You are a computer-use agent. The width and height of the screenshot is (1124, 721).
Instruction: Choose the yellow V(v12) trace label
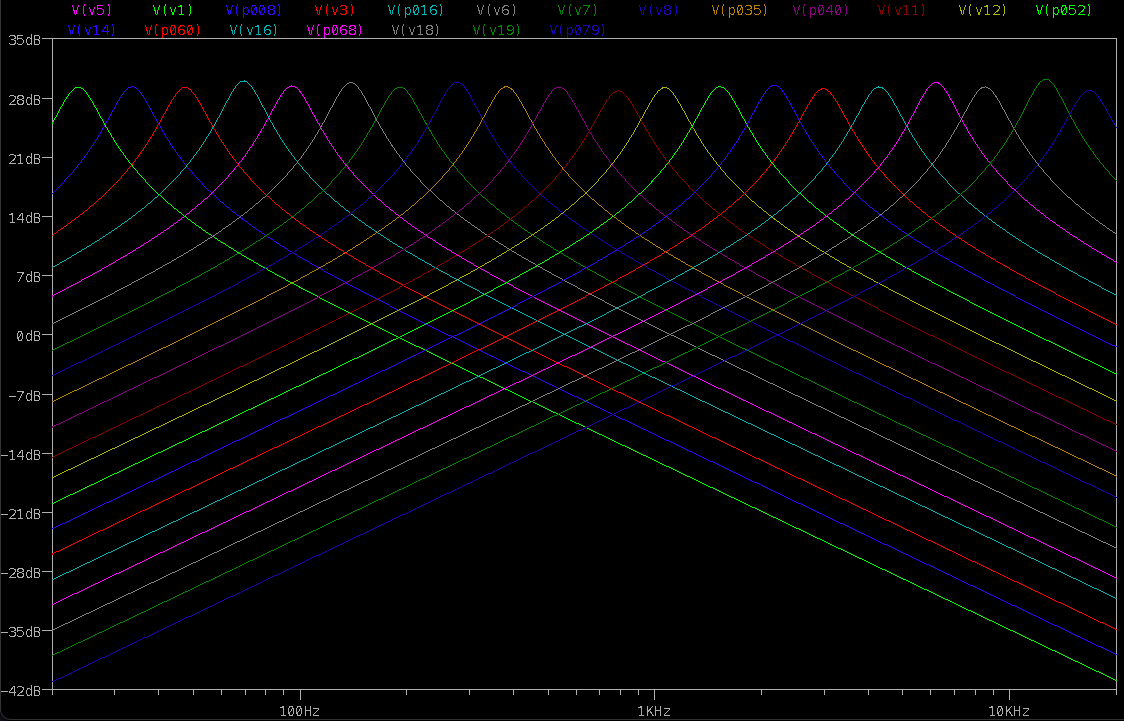983,11
